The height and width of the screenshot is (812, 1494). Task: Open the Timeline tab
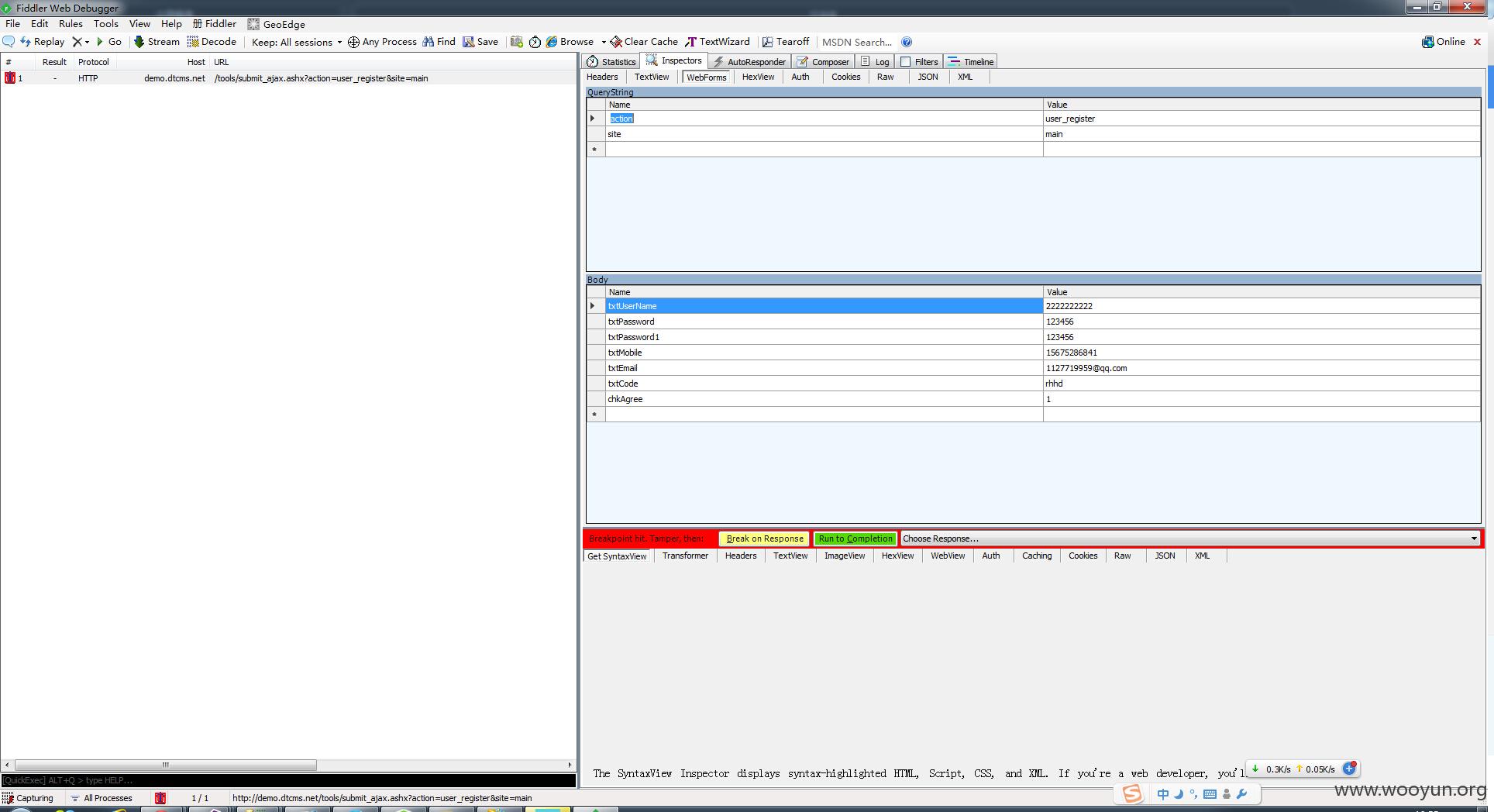[x=971, y=62]
